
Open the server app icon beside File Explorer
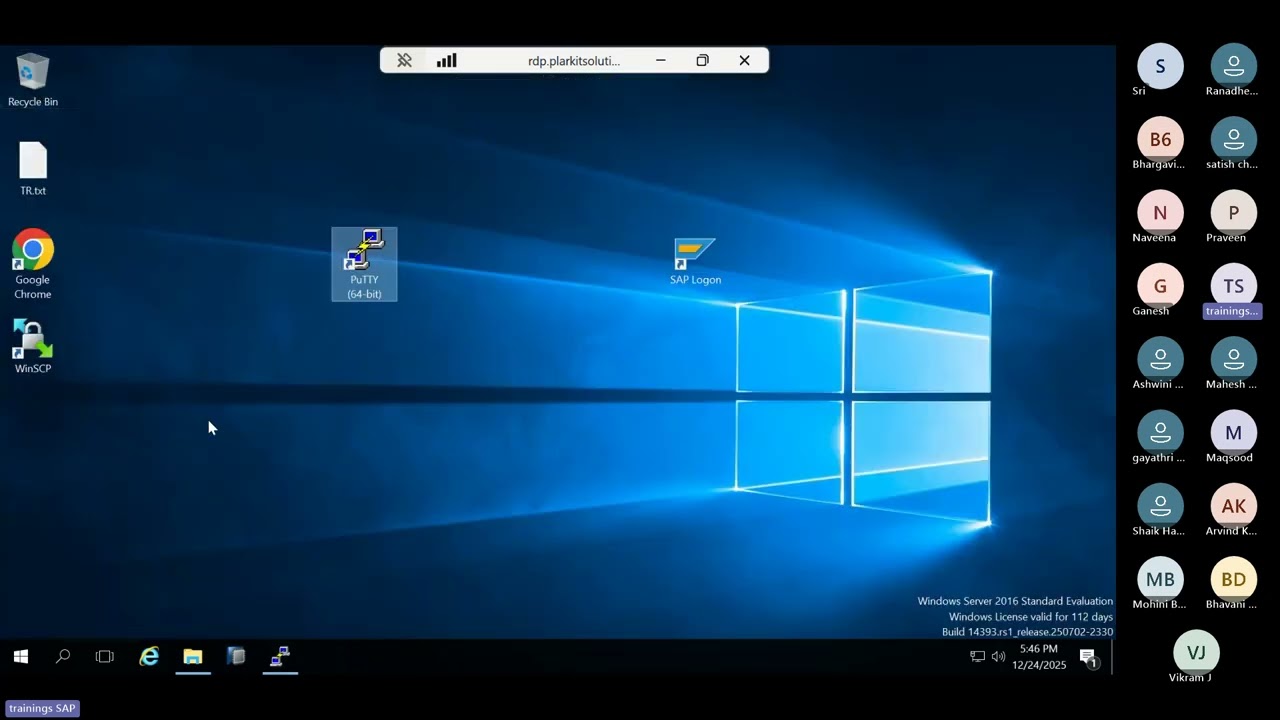coord(236,657)
